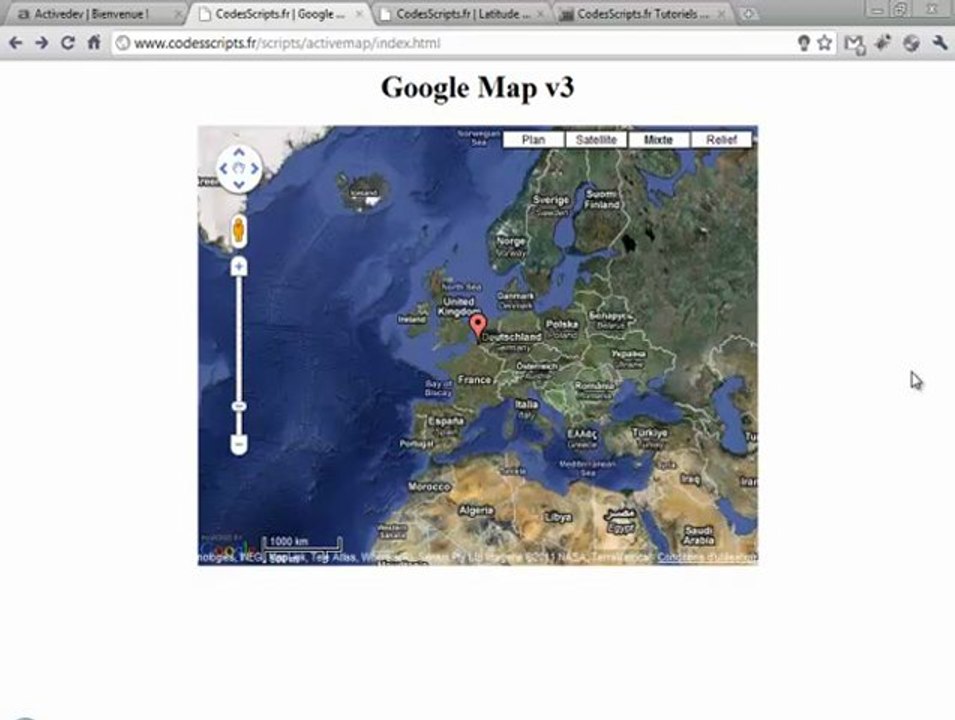This screenshot has height=720, width=955.
Task: Click the Libya label on the map
Action: [558, 517]
